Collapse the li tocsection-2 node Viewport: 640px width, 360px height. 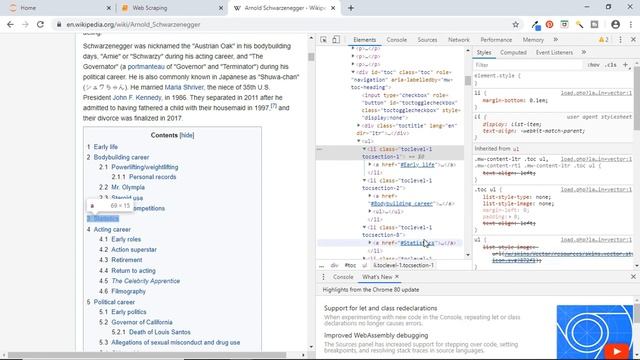click(364, 180)
